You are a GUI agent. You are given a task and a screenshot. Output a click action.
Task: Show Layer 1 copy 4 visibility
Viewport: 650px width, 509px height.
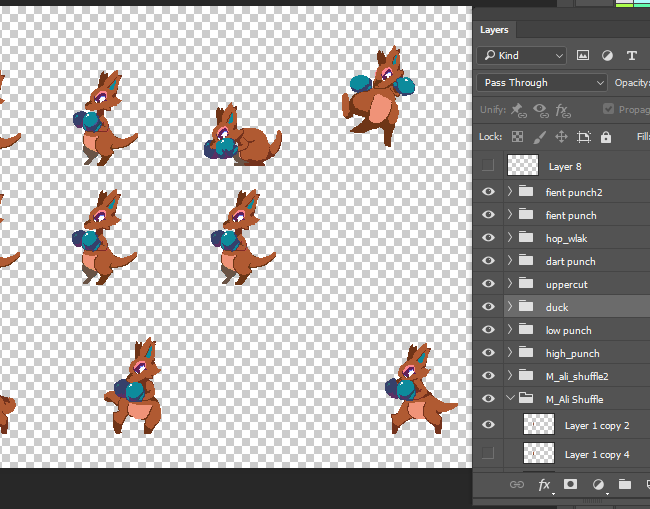[488, 453]
